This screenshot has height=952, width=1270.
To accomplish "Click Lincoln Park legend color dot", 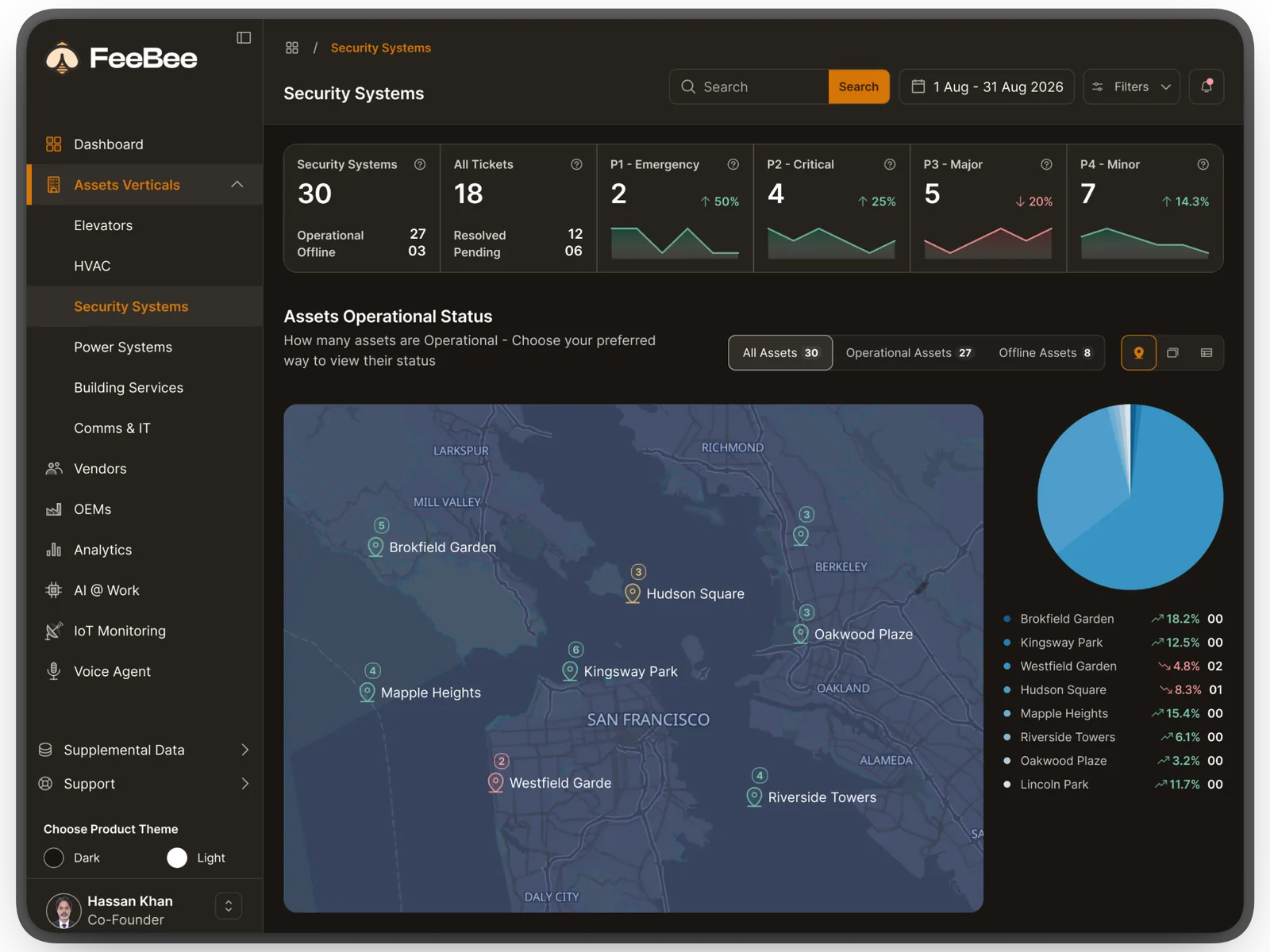I will tap(1007, 784).
